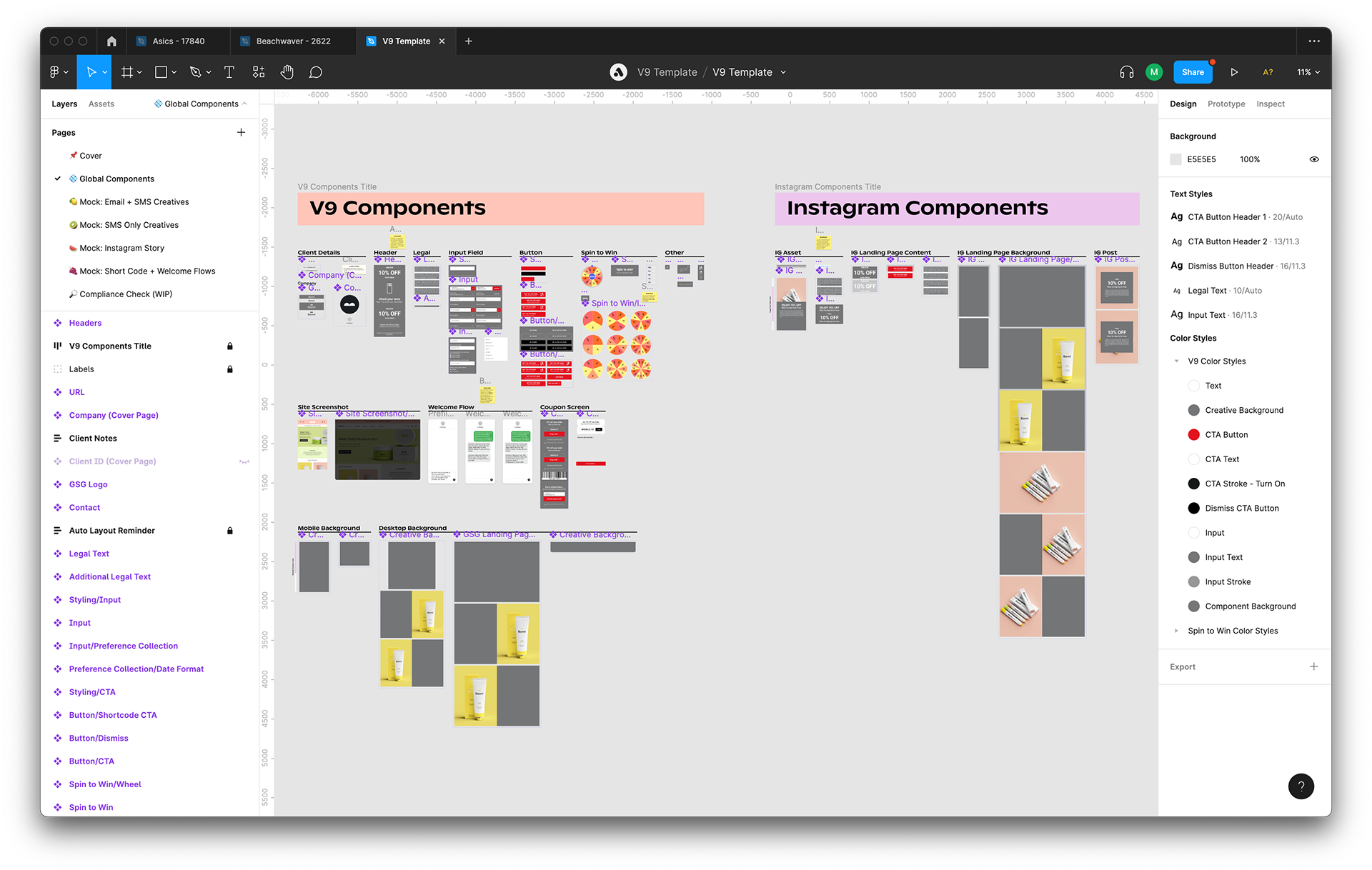Open the home tab icon
Image resolution: width=1372 pixels, height=870 pixels.
coord(111,41)
